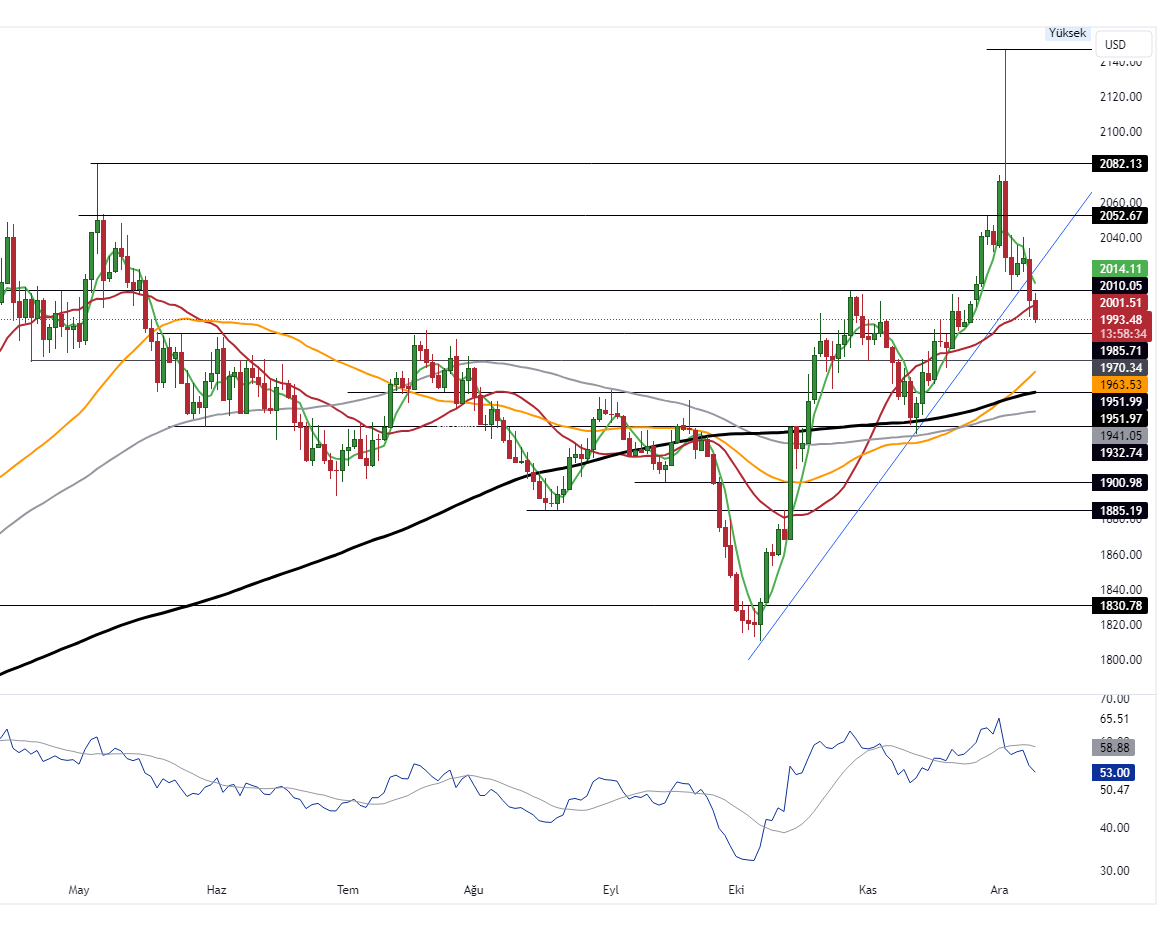Image resolution: width=1166 pixels, height=939 pixels.
Task: Click the 1900.98 price level label
Action: click(x=1120, y=483)
